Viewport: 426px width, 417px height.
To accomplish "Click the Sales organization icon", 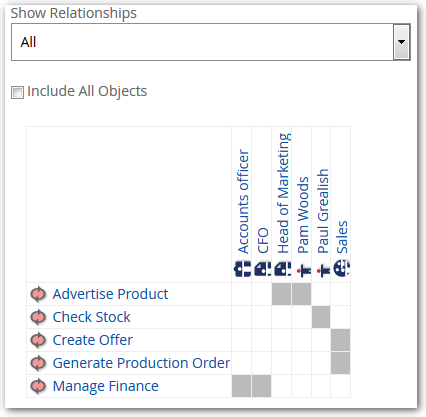I will (341, 269).
